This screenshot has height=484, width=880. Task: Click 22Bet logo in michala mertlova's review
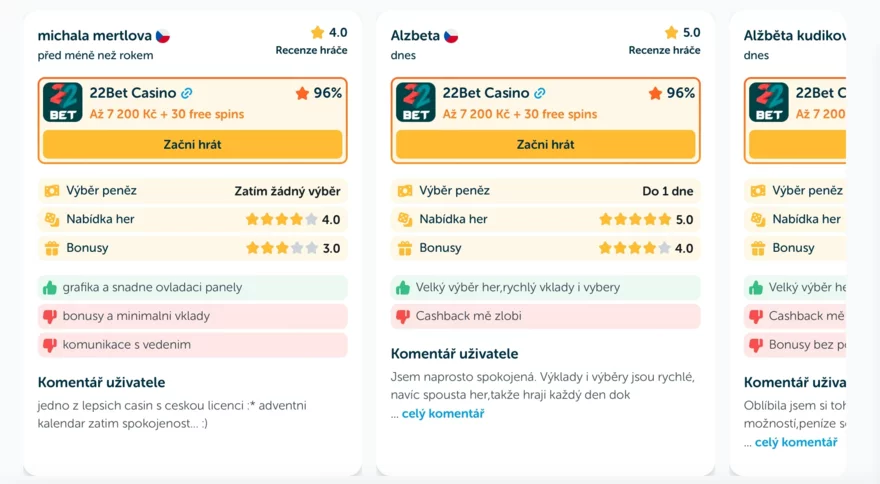click(x=62, y=102)
